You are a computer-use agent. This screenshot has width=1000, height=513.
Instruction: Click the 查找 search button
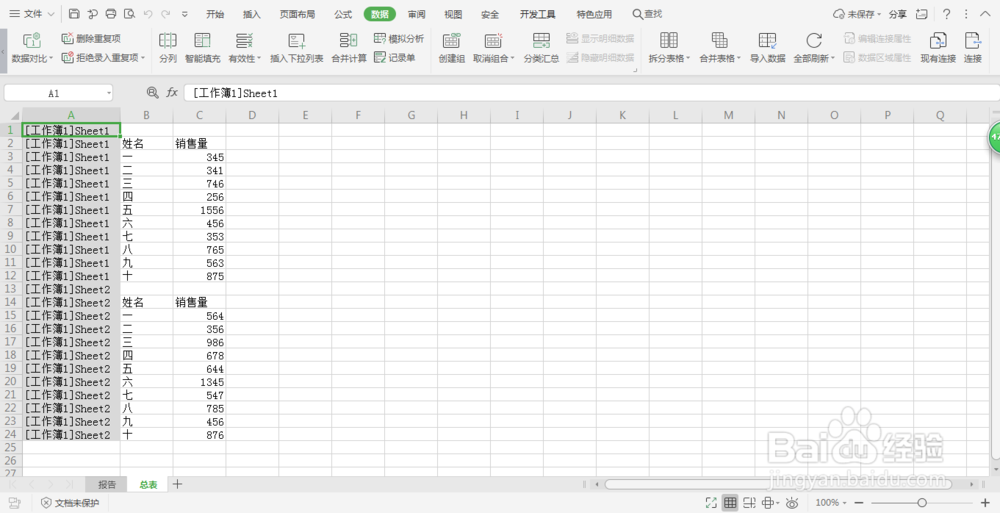[x=647, y=14]
